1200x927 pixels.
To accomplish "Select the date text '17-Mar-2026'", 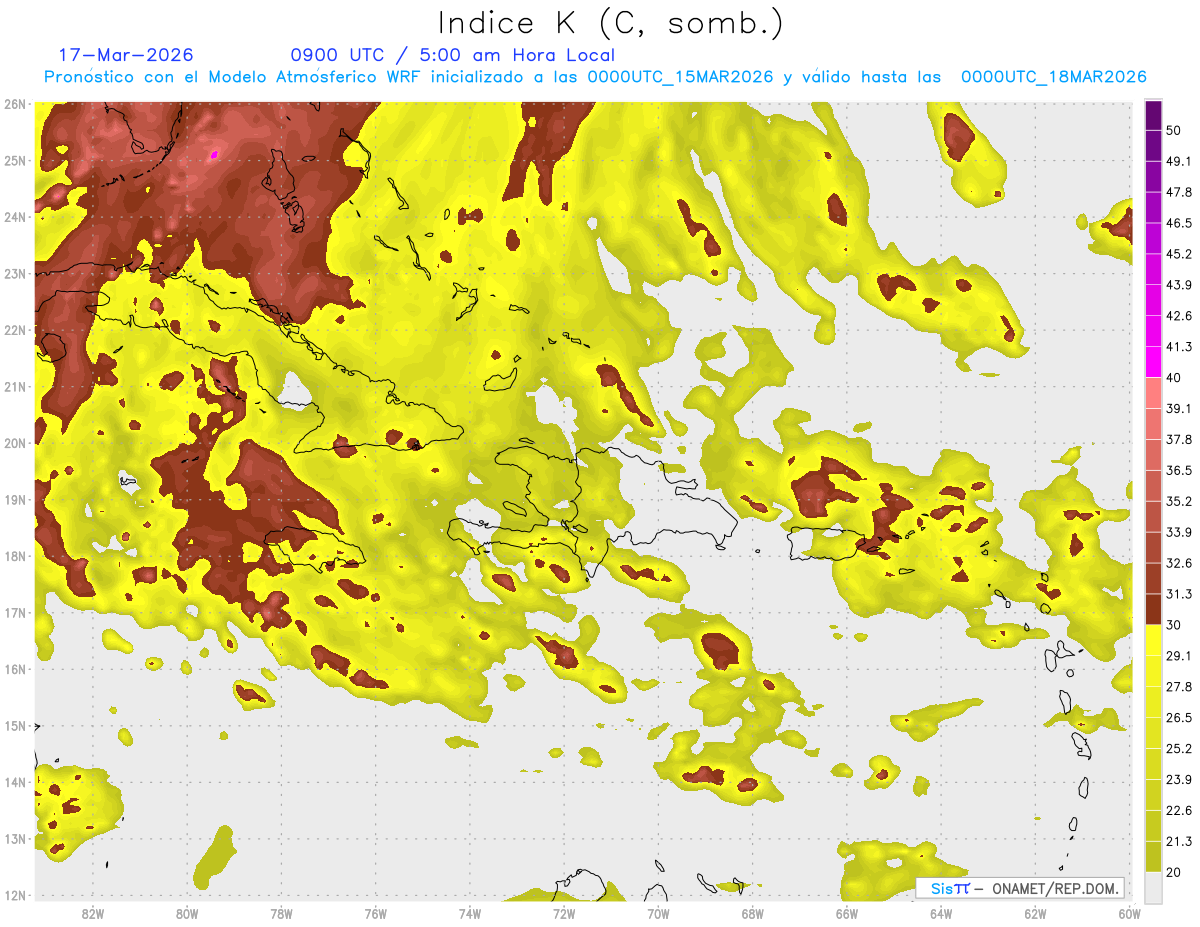I will (126, 55).
